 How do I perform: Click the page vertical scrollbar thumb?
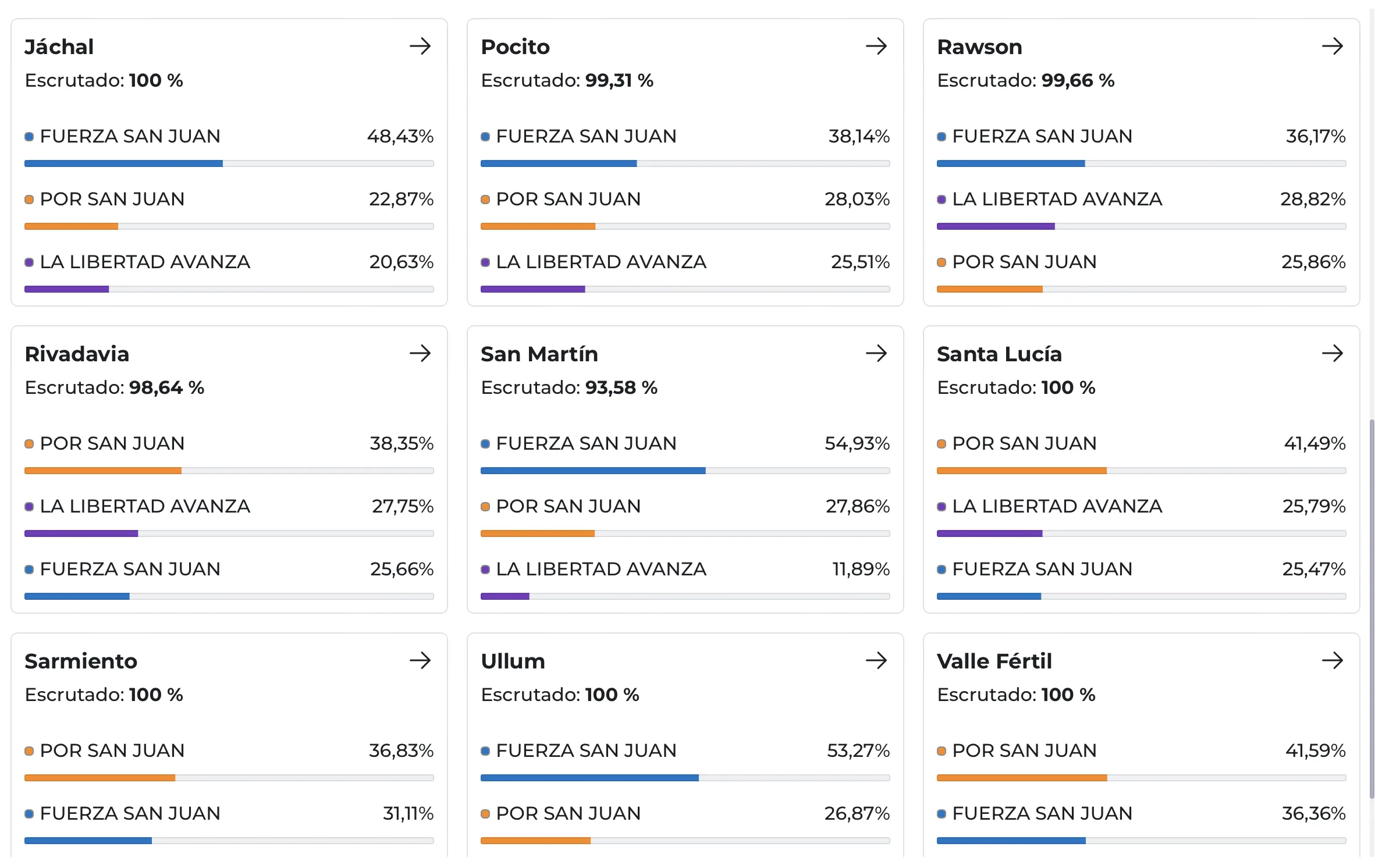(1372, 609)
